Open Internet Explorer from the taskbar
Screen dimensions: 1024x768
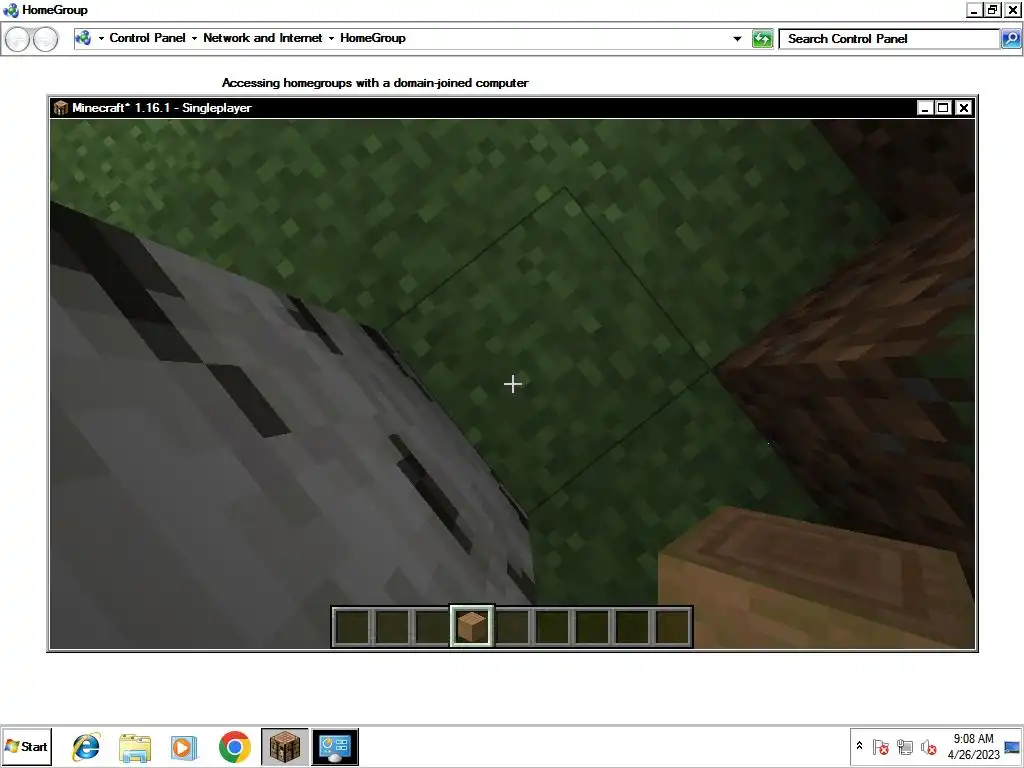(86, 746)
